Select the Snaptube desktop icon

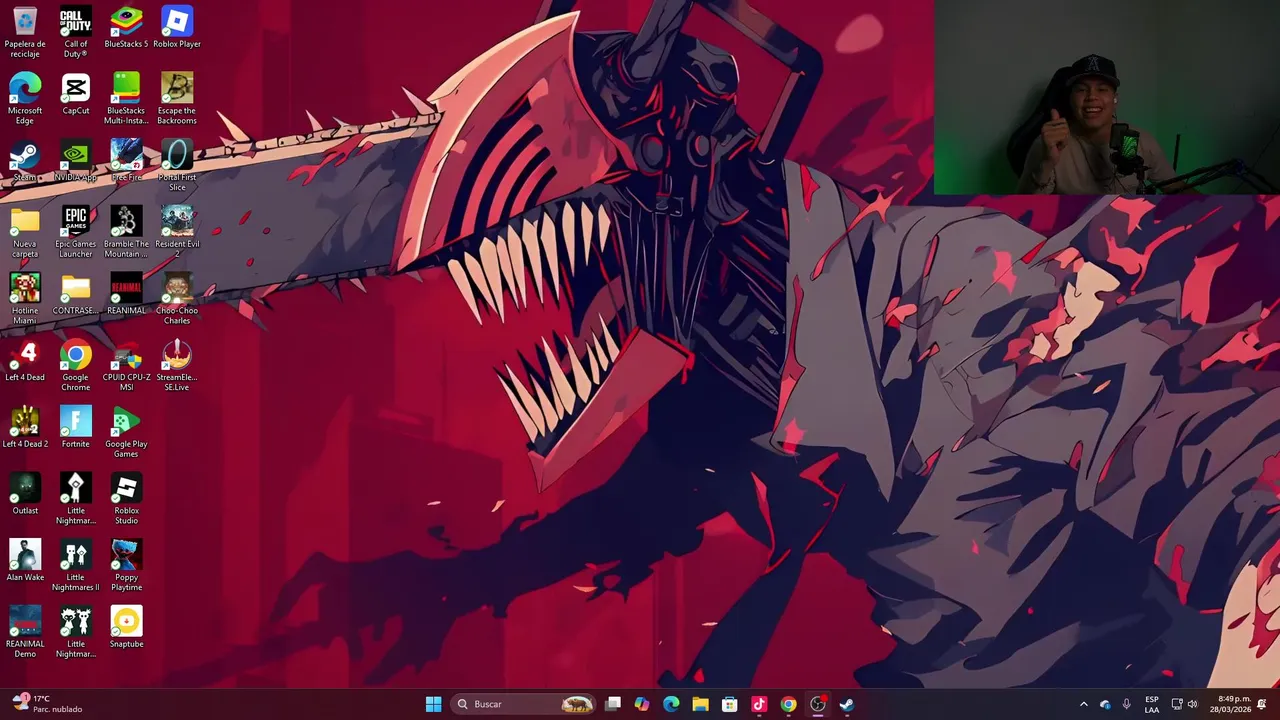click(126, 627)
